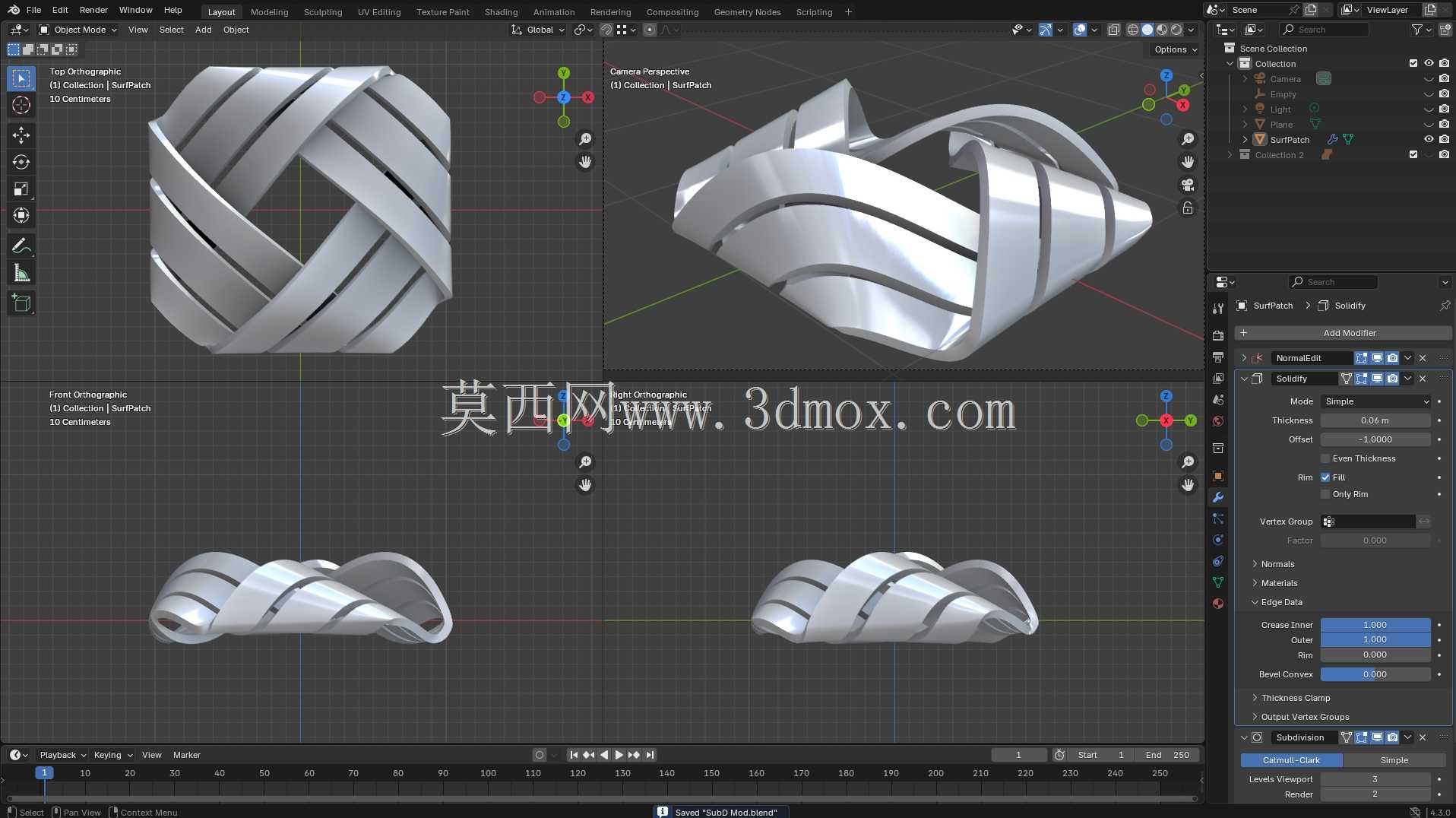The width and height of the screenshot is (1456, 818).
Task: Activate the Rotate tool
Action: pyautogui.click(x=21, y=162)
